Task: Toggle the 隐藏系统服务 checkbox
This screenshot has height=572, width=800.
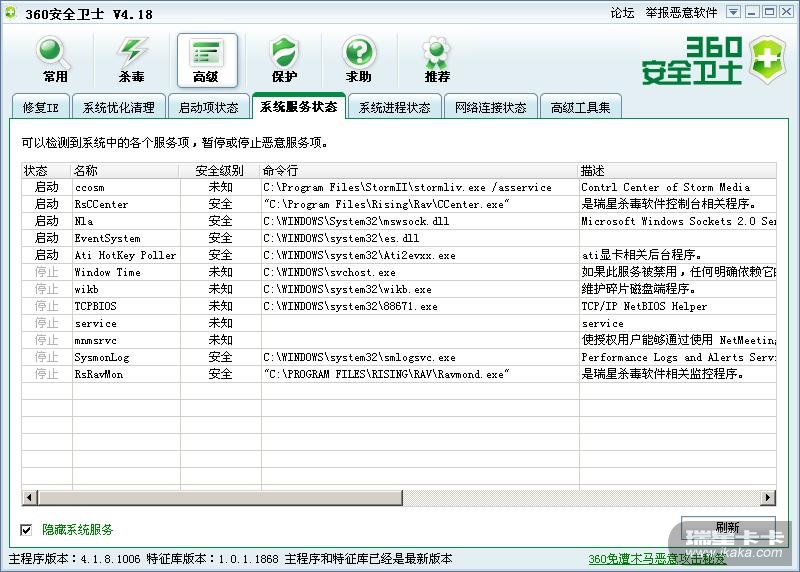Action: (26, 530)
